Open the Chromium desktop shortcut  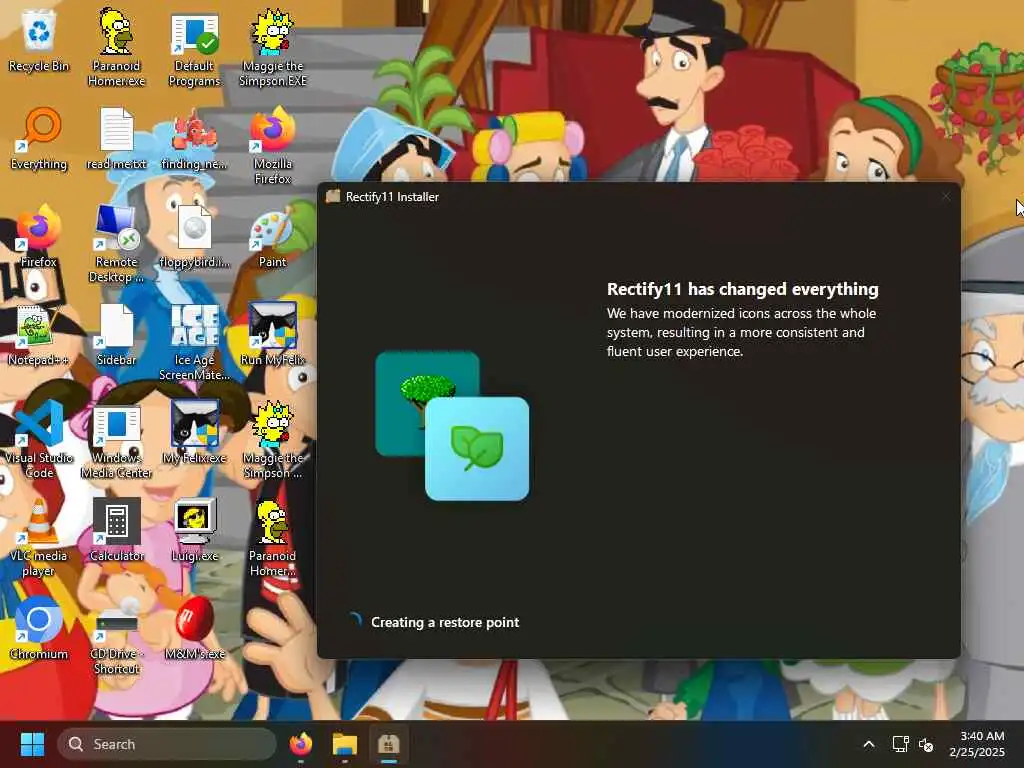(39, 629)
